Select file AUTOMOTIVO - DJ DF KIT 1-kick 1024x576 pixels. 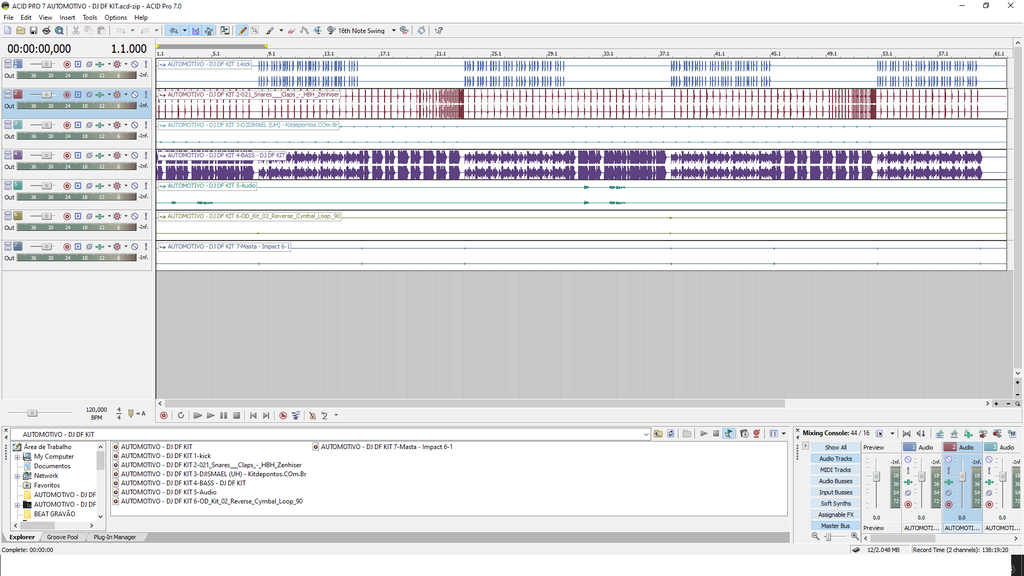[x=165, y=456]
